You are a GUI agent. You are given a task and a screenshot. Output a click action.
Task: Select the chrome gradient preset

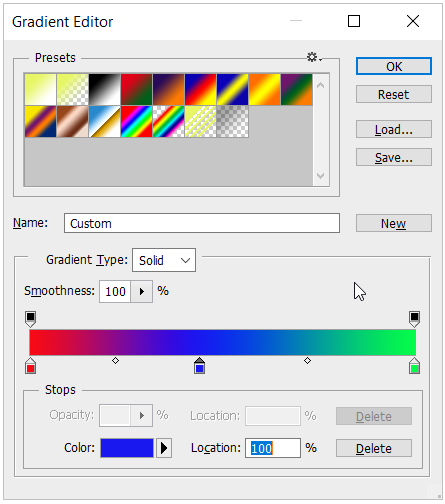coord(105,121)
